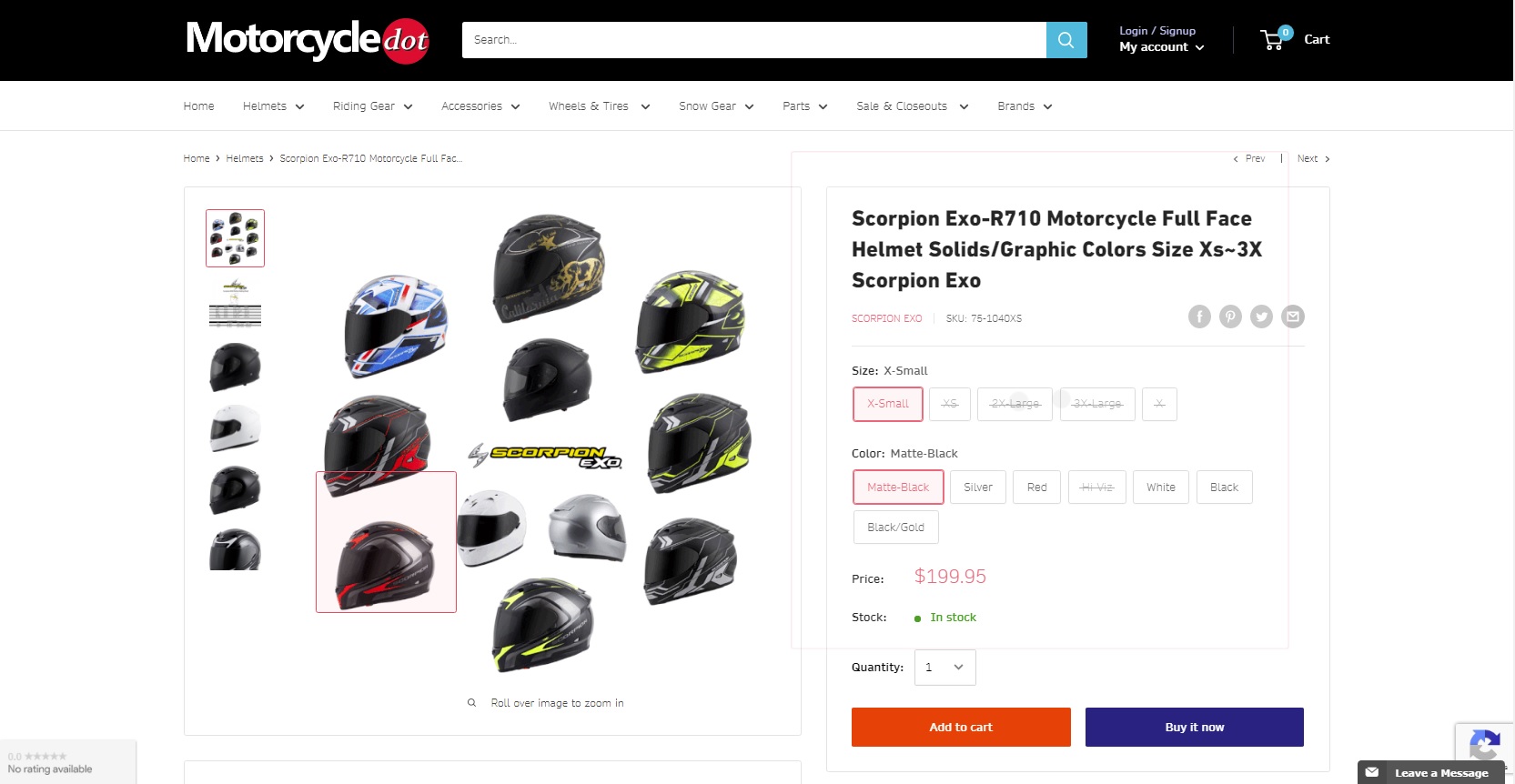Choose Silver color option
The height and width of the screenshot is (784, 1515).
coord(978,487)
